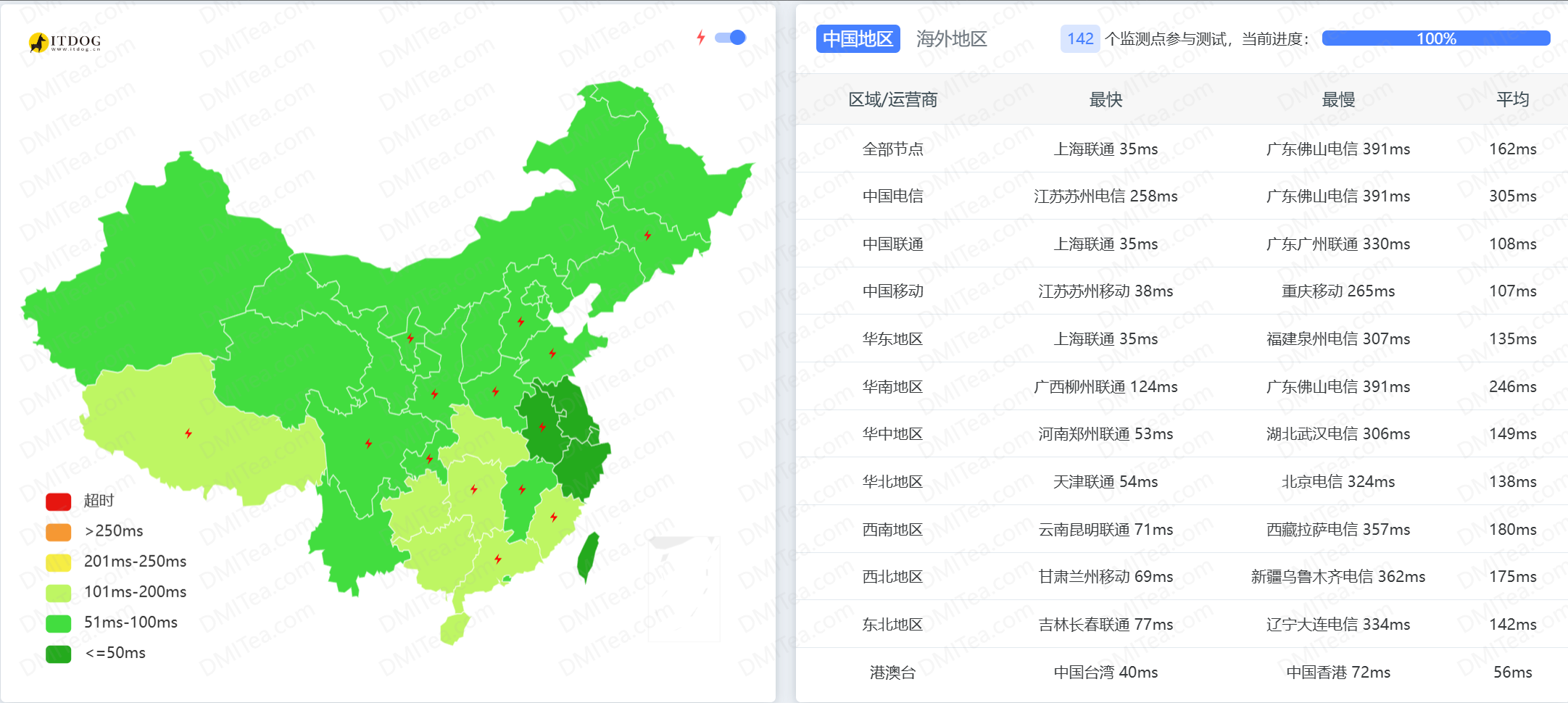1568x703 pixels.
Task: Select the 中国联通 row label
Action: 892,244
